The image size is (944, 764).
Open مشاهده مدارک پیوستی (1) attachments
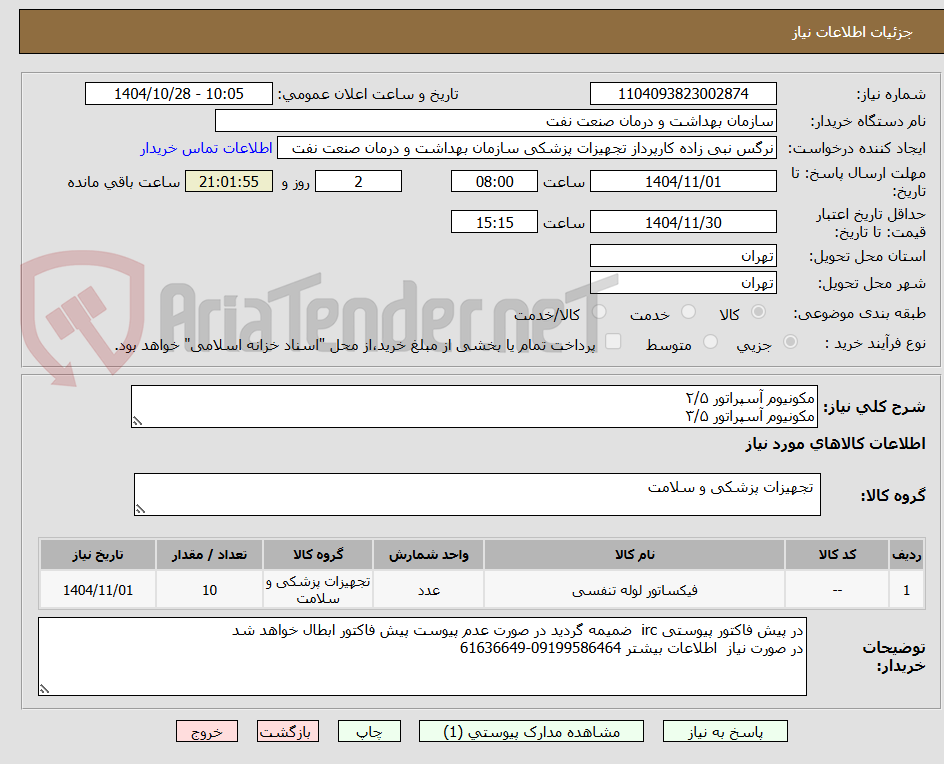531,731
